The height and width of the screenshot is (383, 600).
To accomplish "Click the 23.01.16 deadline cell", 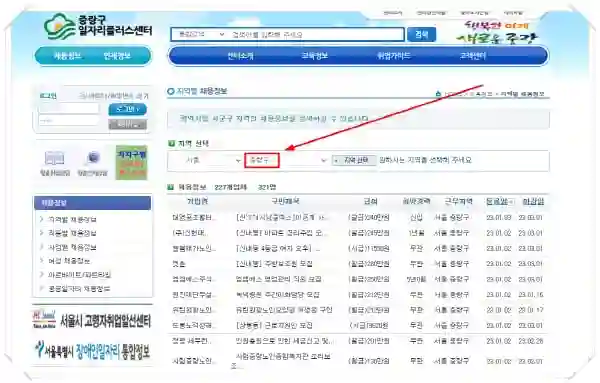I will pos(531,295).
